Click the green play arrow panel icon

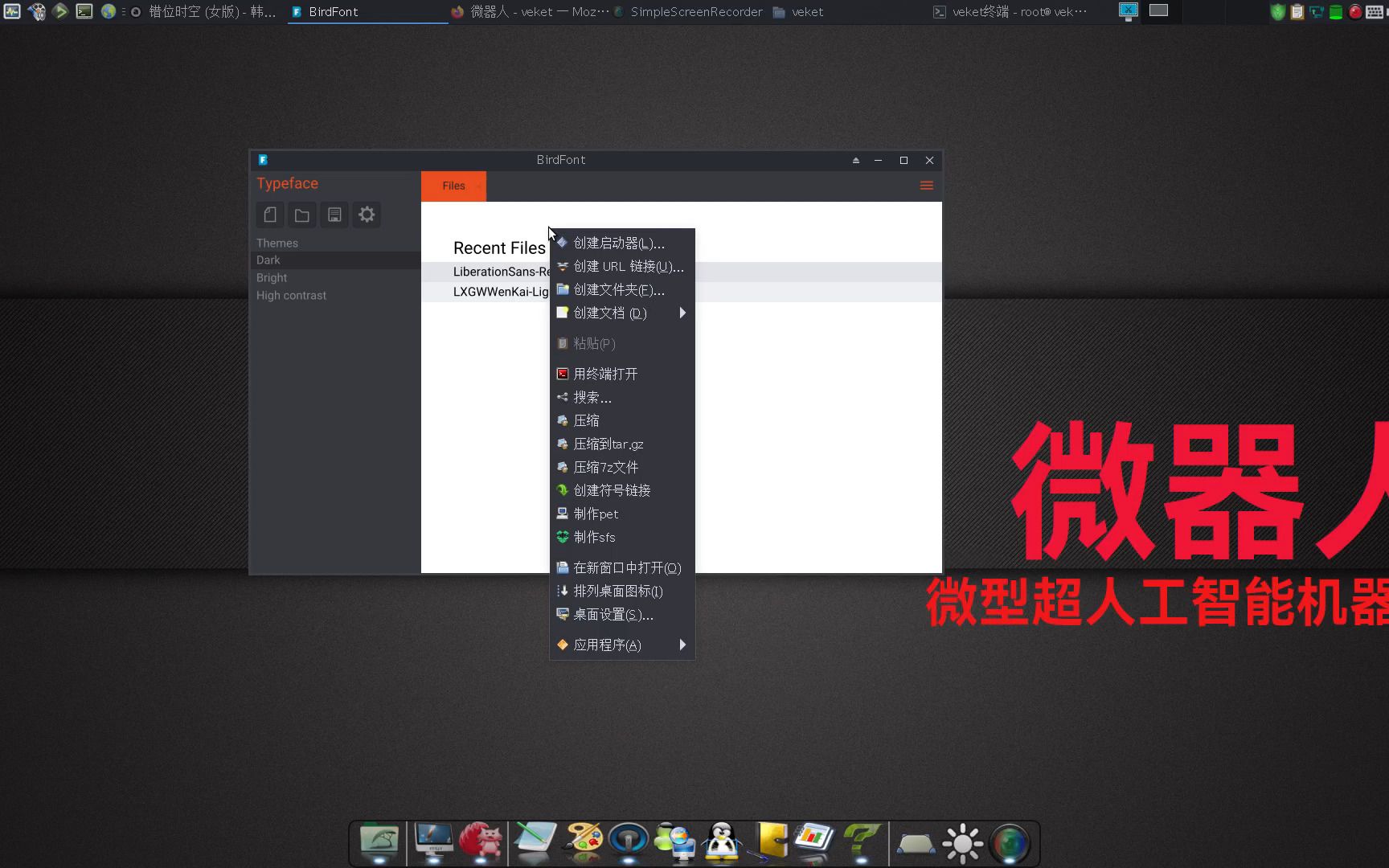click(60, 11)
